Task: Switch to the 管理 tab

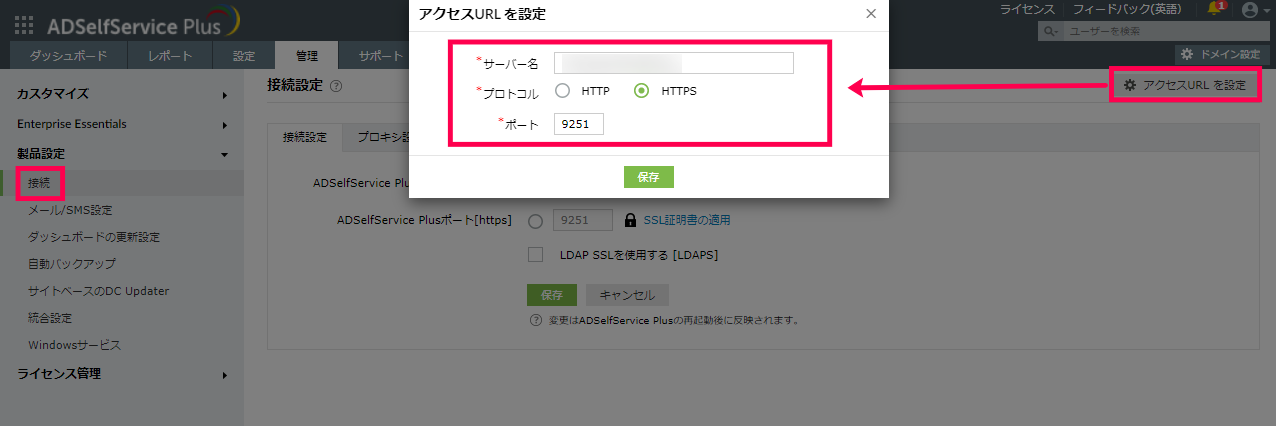Action: pyautogui.click(x=306, y=56)
